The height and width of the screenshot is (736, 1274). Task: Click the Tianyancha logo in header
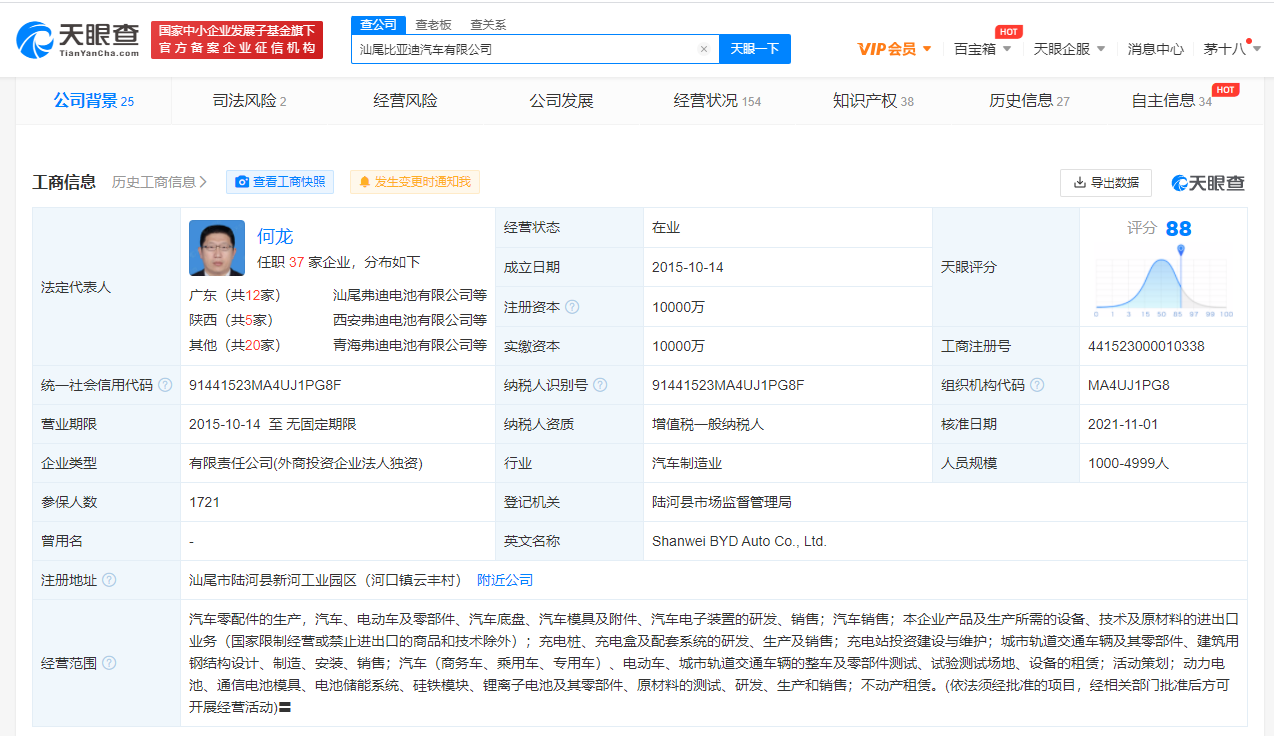(x=78, y=39)
